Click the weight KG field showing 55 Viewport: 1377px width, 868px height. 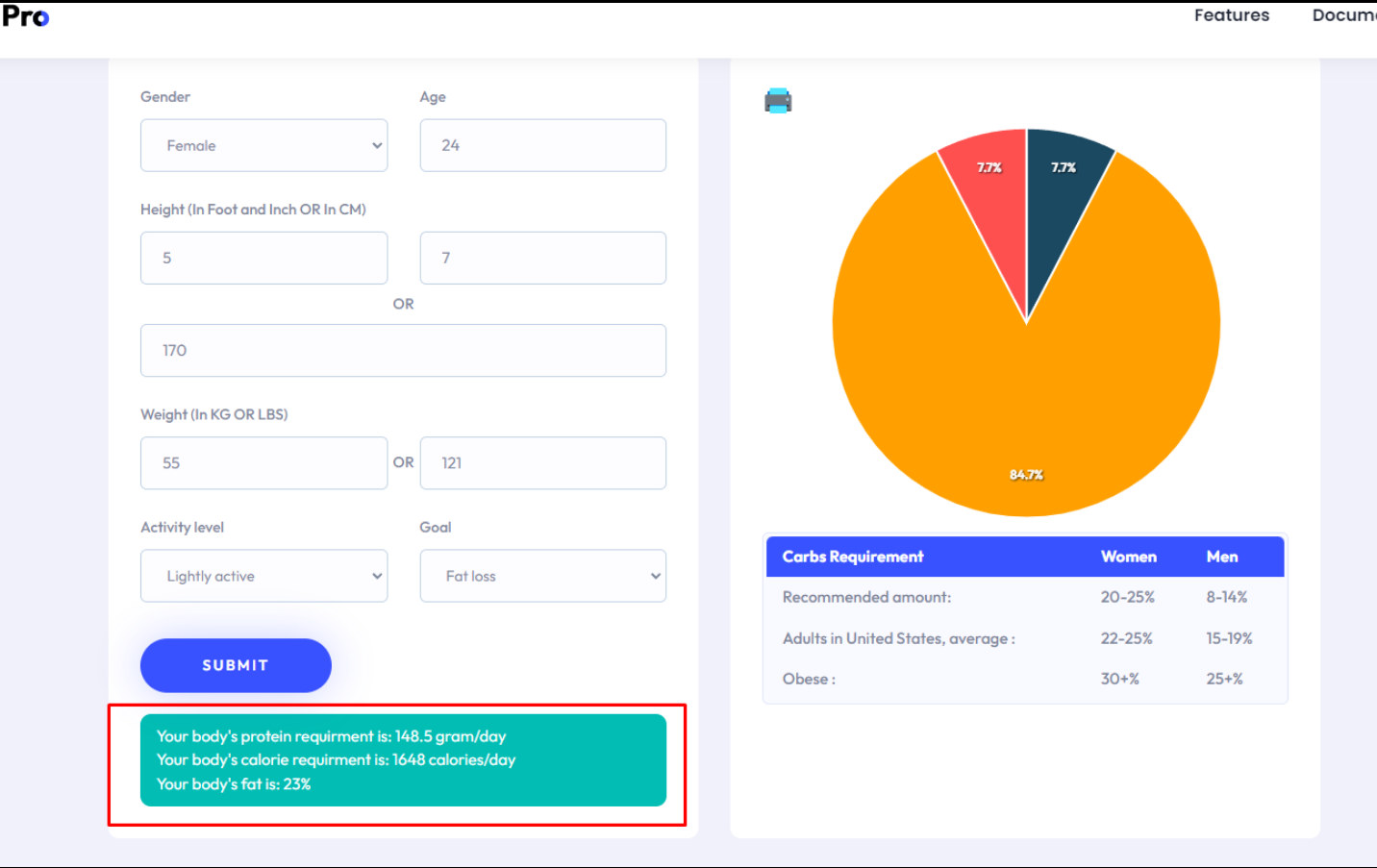tap(263, 463)
